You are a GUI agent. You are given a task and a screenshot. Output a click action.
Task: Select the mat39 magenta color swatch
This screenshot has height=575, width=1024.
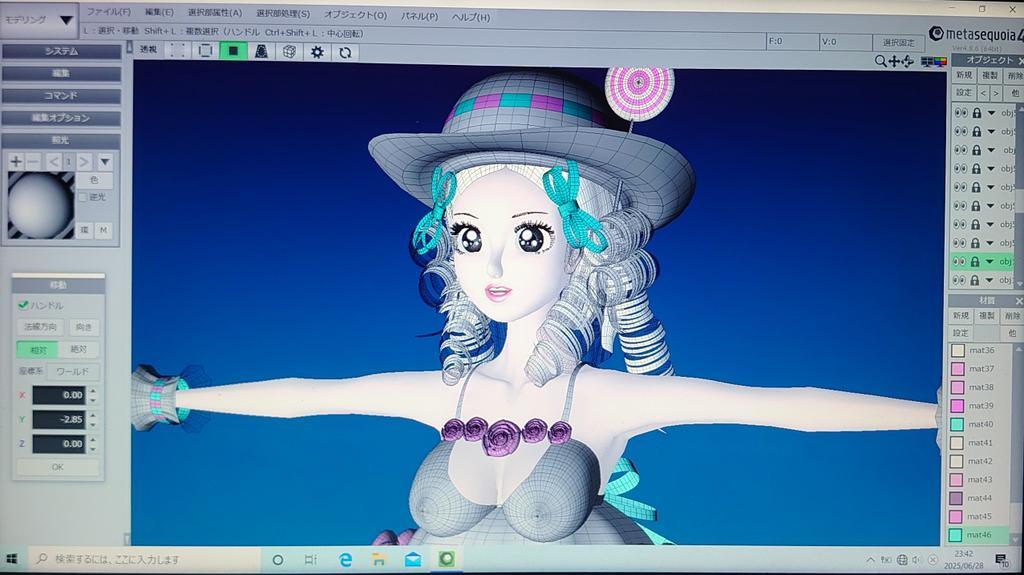click(x=957, y=406)
